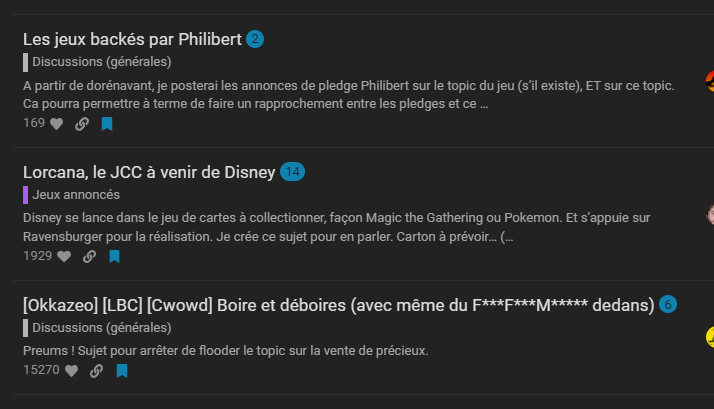
Task: Toggle bookmark on the Lorcana topic
Action: tap(114, 256)
